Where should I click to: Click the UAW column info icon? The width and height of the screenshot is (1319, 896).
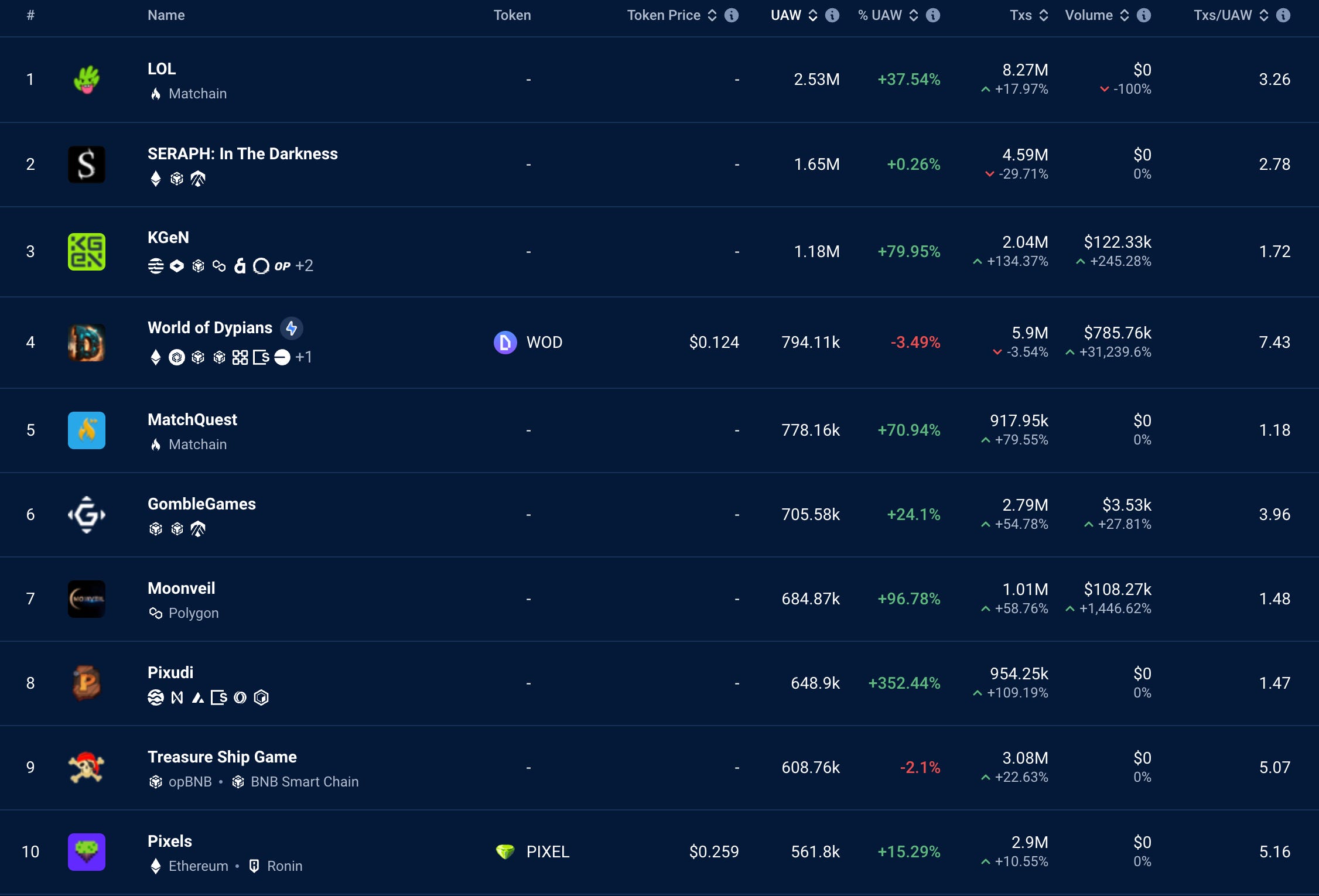tap(832, 15)
